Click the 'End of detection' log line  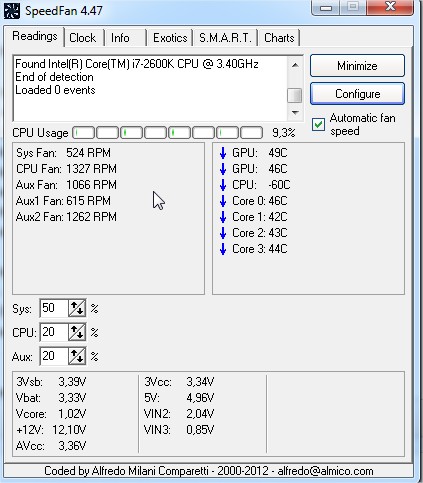pyautogui.click(x=54, y=77)
